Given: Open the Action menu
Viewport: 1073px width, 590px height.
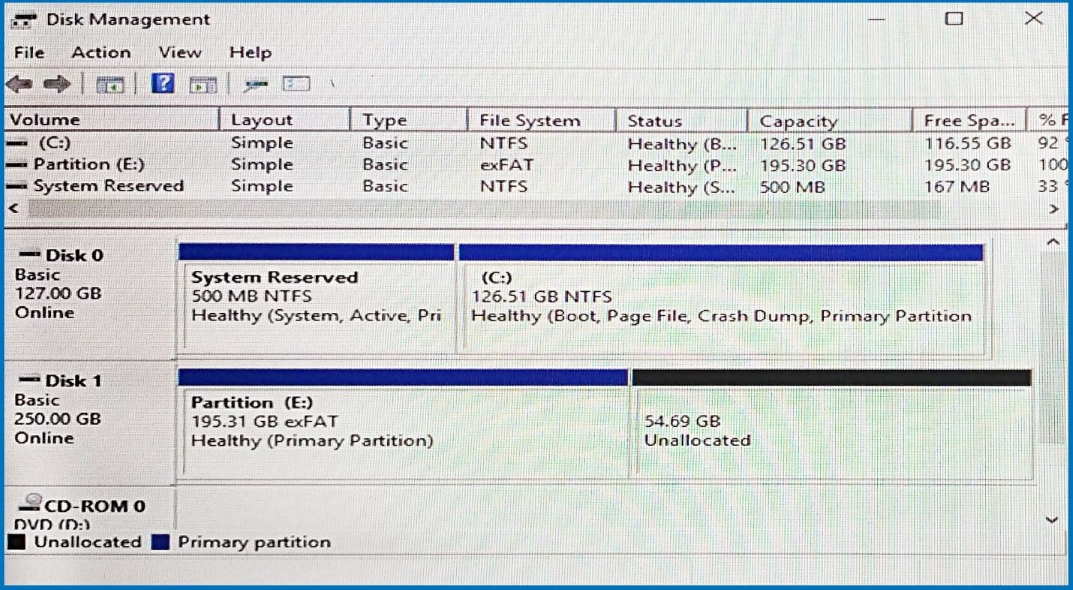Looking at the screenshot, I should [101, 52].
